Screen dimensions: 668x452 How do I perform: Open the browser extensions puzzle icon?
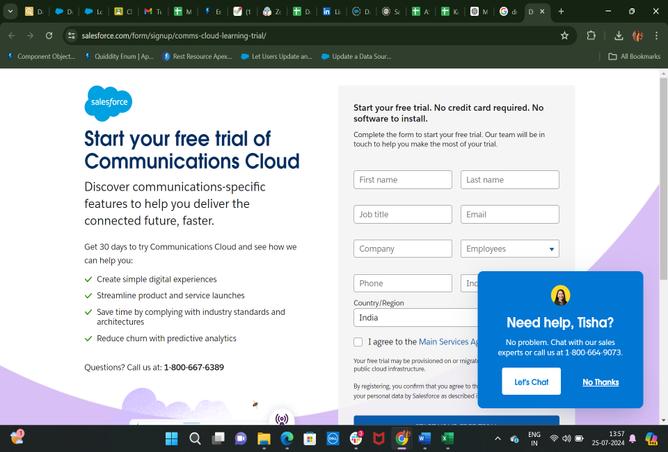[x=591, y=36]
